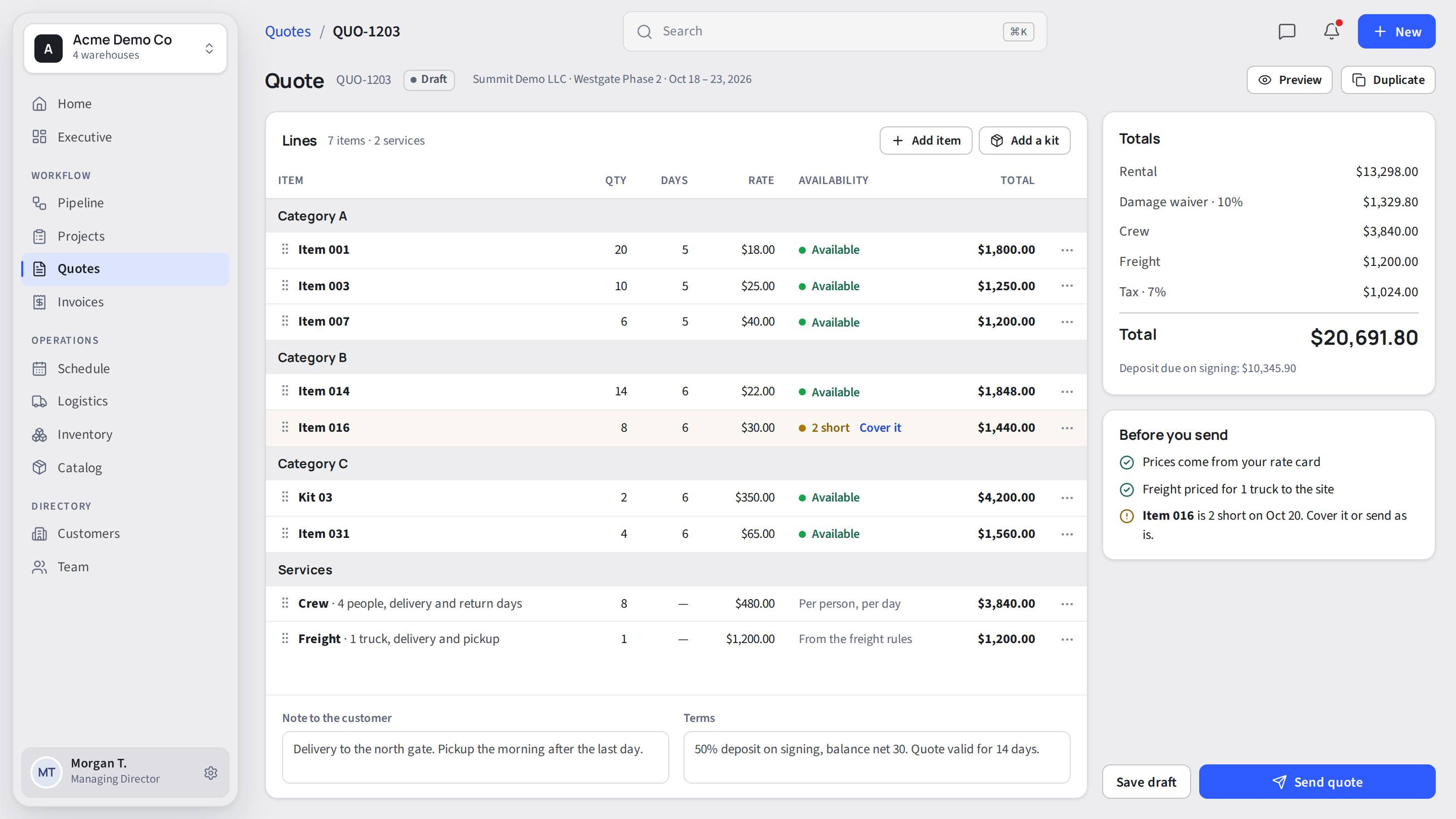Grab the drag handle on Kit 03
1456x819 pixels.
285,497
